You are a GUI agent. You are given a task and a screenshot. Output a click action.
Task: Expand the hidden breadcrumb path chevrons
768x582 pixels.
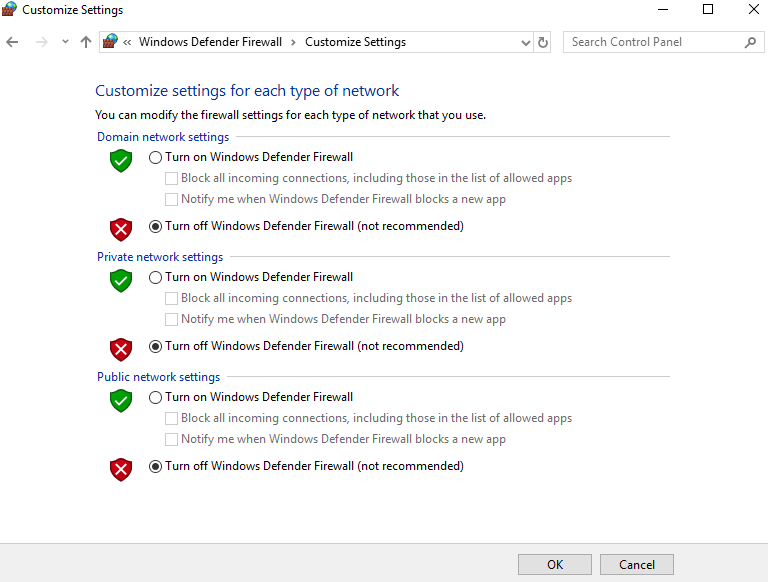coord(128,42)
